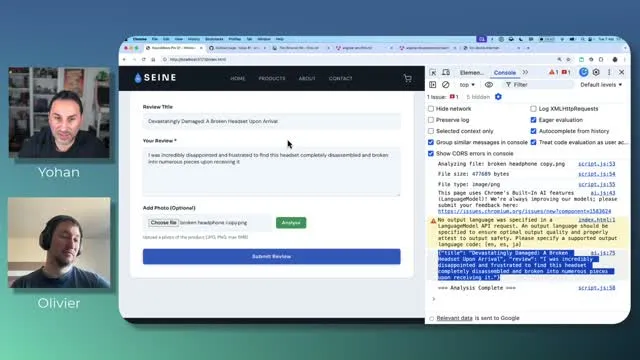Click into the Review Title field
This screenshot has width=640, height=360.
click(x=271, y=121)
